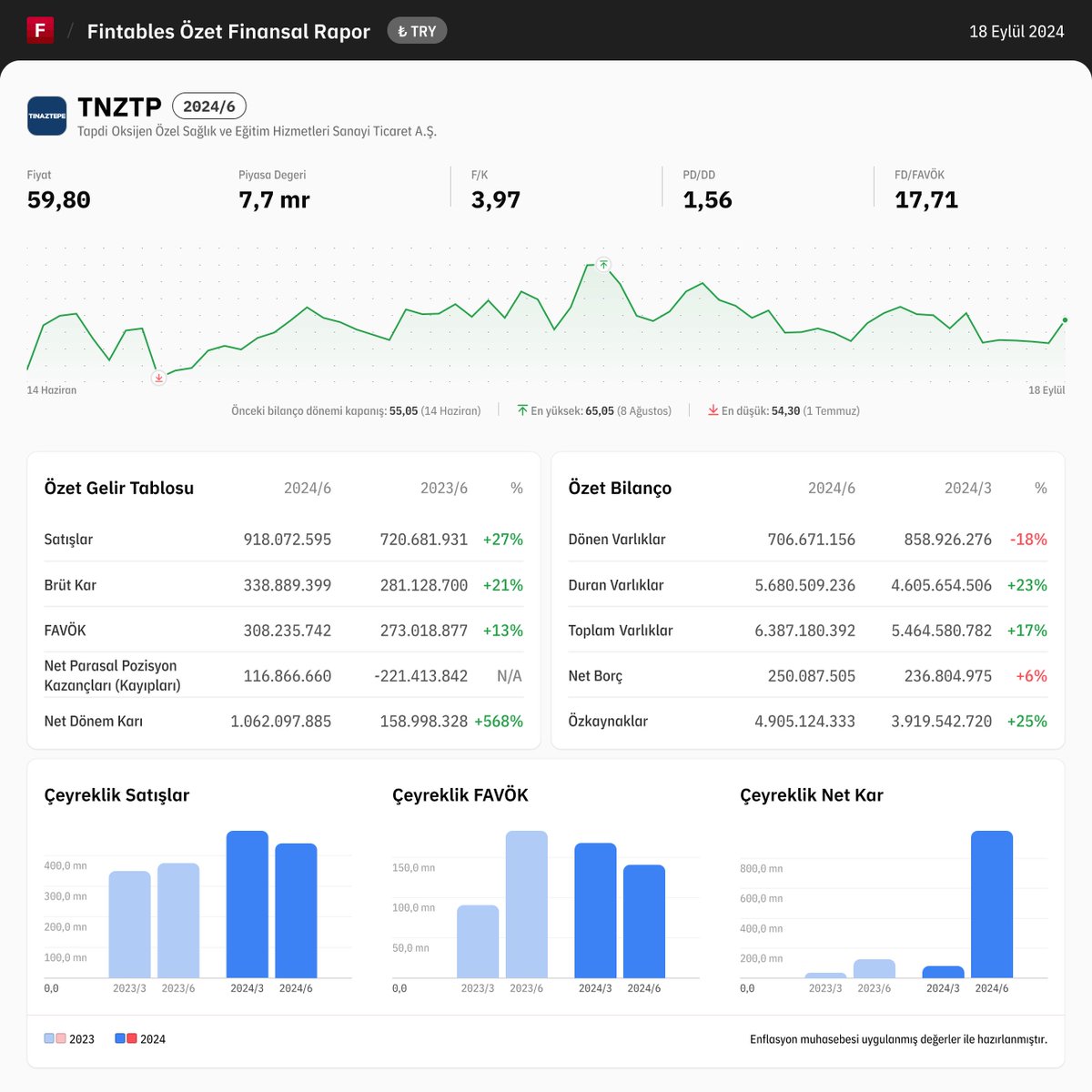The image size is (1092, 1092).
Task: Select the highest-price marker on the chart
Action: [603, 266]
